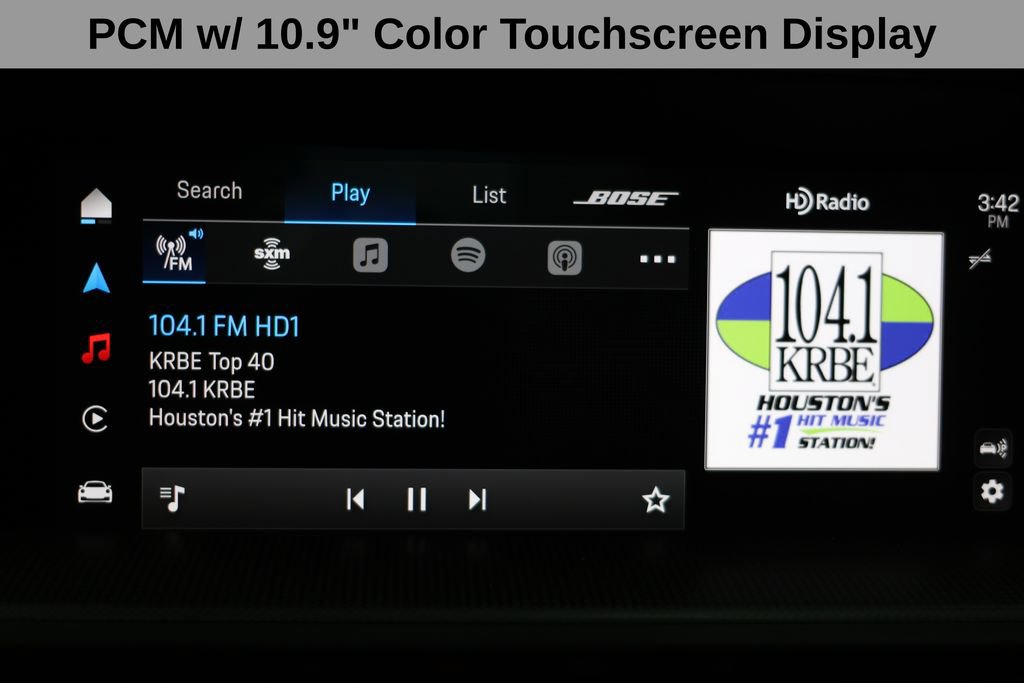Tap "Houston's #1 Hit Music Station!" text
1024x683 pixels.
[297, 419]
